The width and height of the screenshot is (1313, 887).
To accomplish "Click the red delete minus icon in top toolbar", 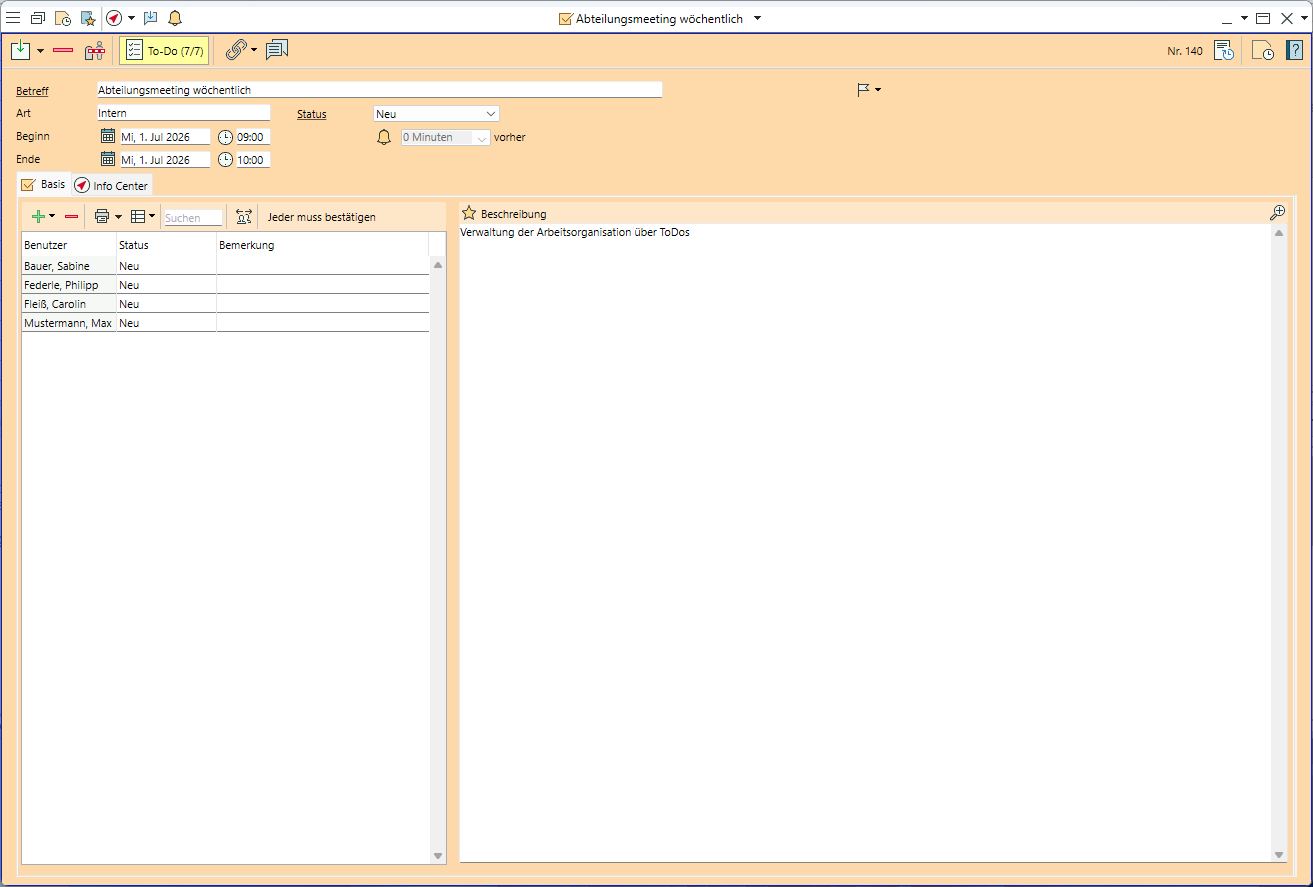I will click(x=63, y=50).
